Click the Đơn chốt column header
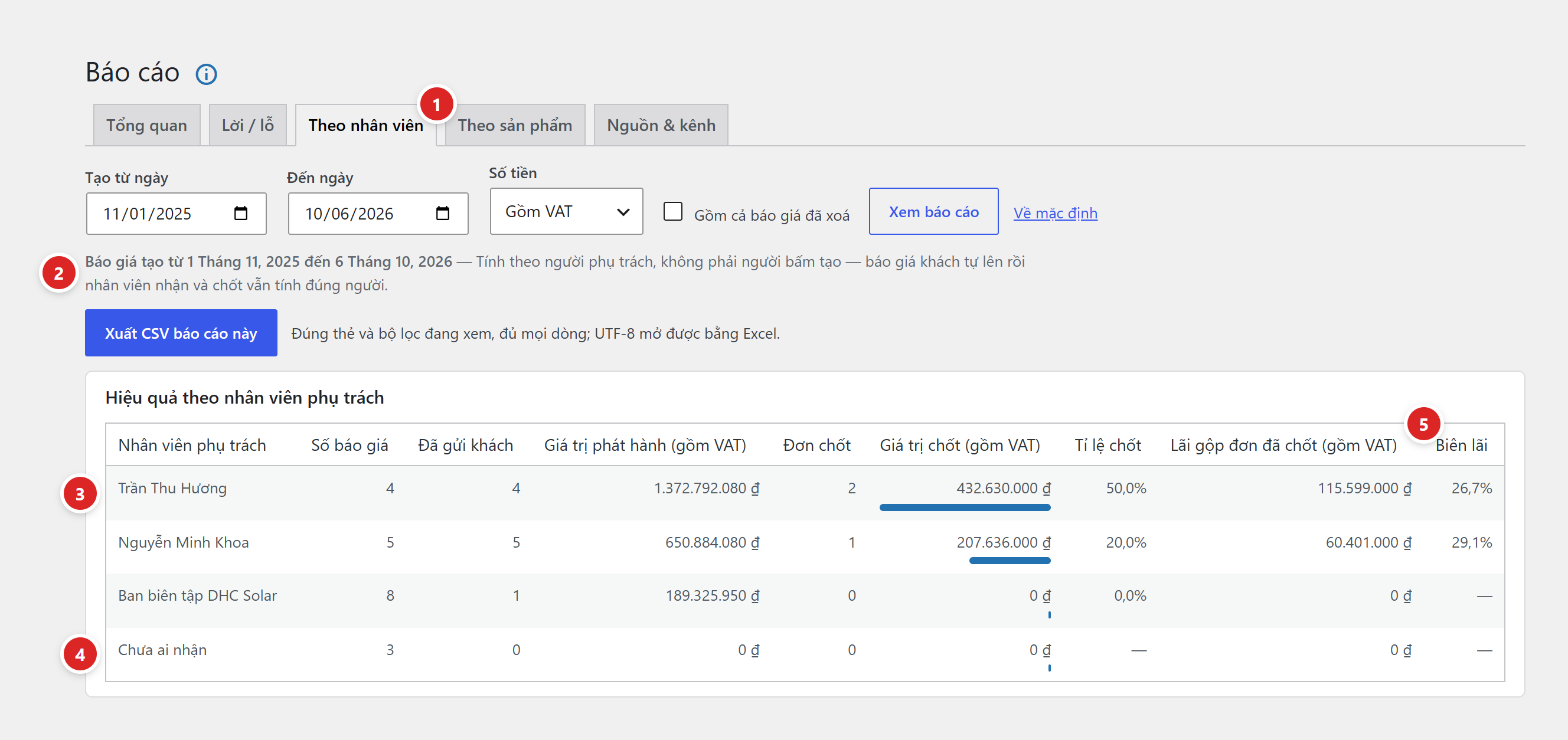 coord(816,445)
